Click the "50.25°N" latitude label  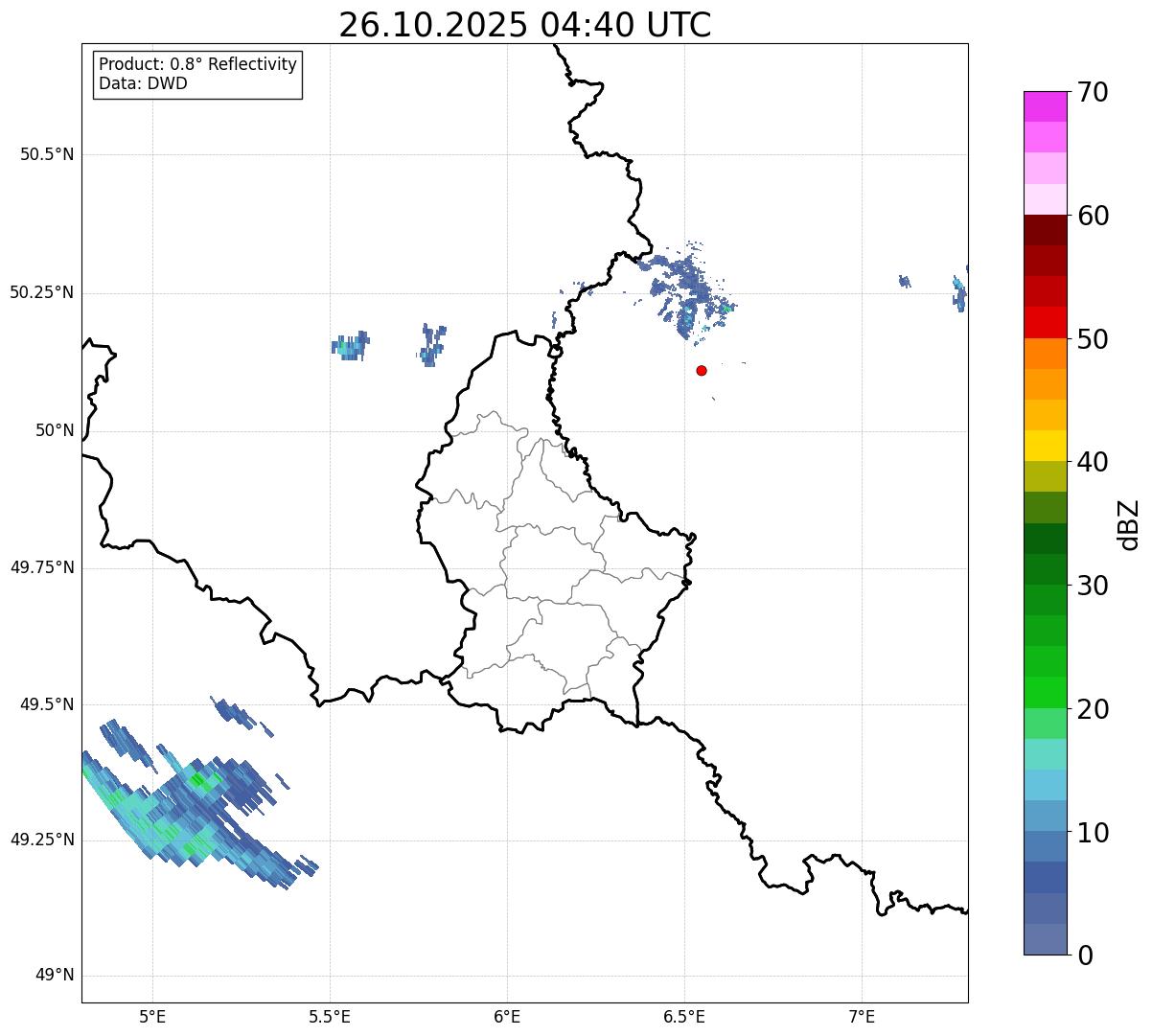[42, 292]
